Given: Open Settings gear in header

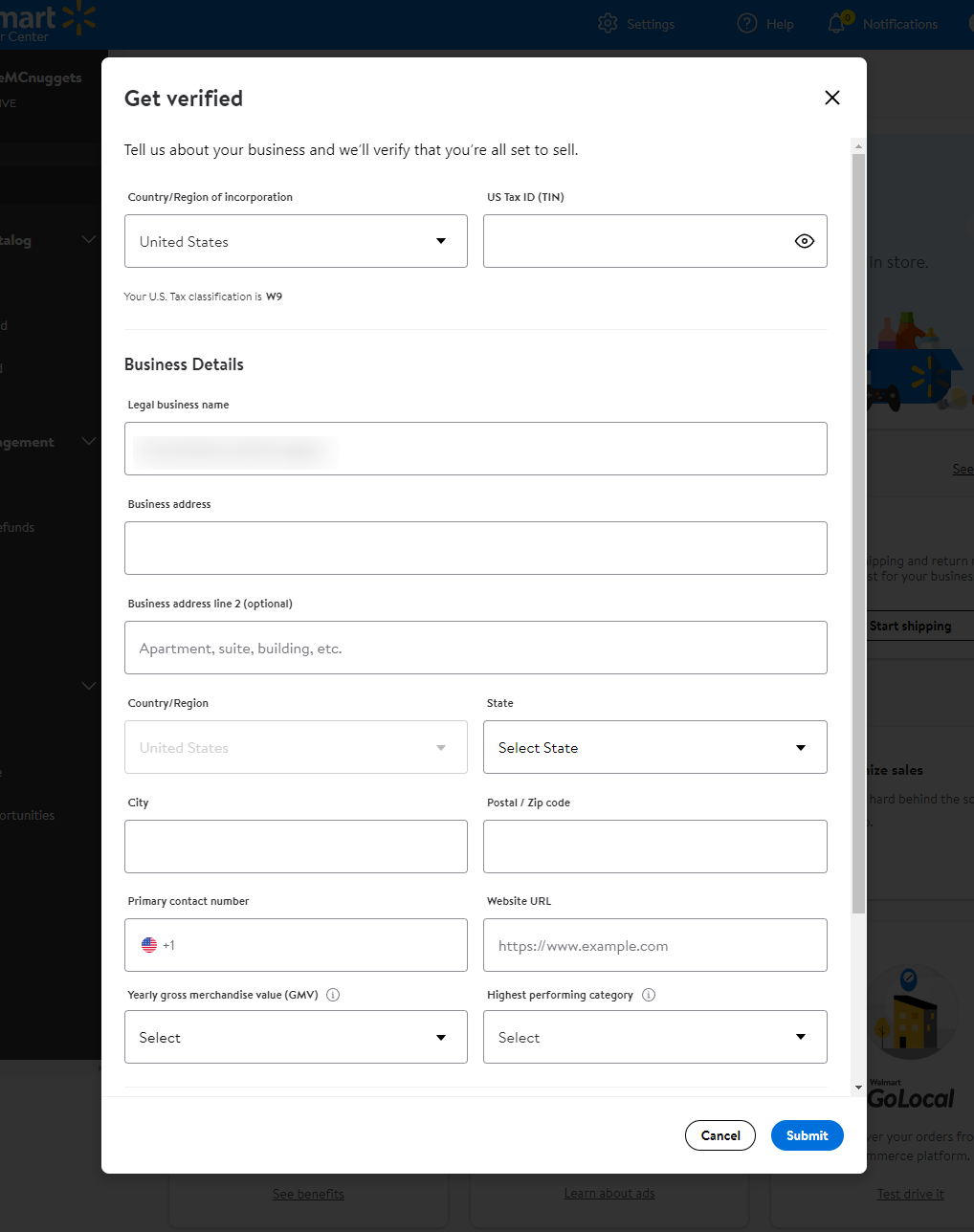Looking at the screenshot, I should (608, 24).
